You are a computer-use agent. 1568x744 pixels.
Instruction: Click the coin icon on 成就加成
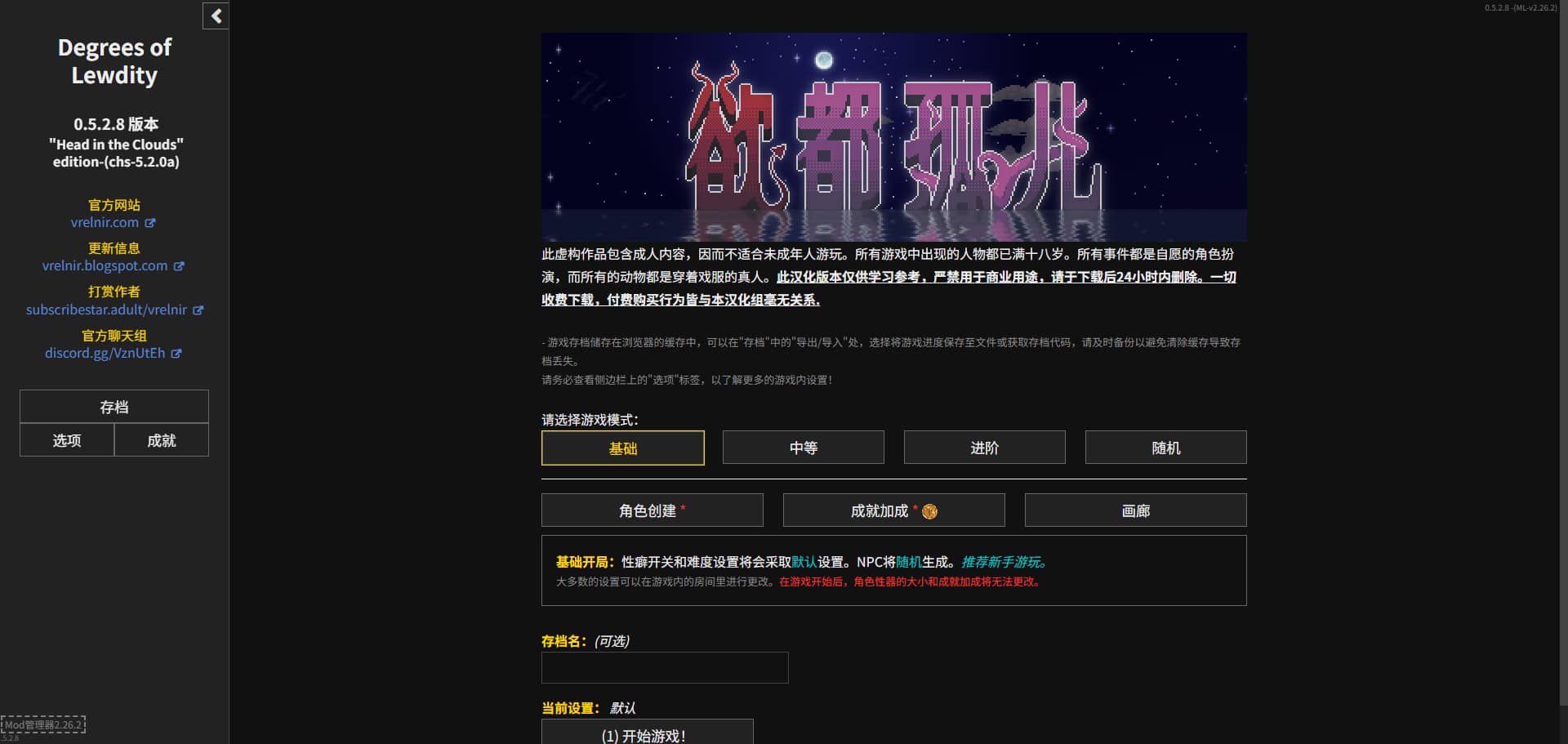tap(929, 511)
